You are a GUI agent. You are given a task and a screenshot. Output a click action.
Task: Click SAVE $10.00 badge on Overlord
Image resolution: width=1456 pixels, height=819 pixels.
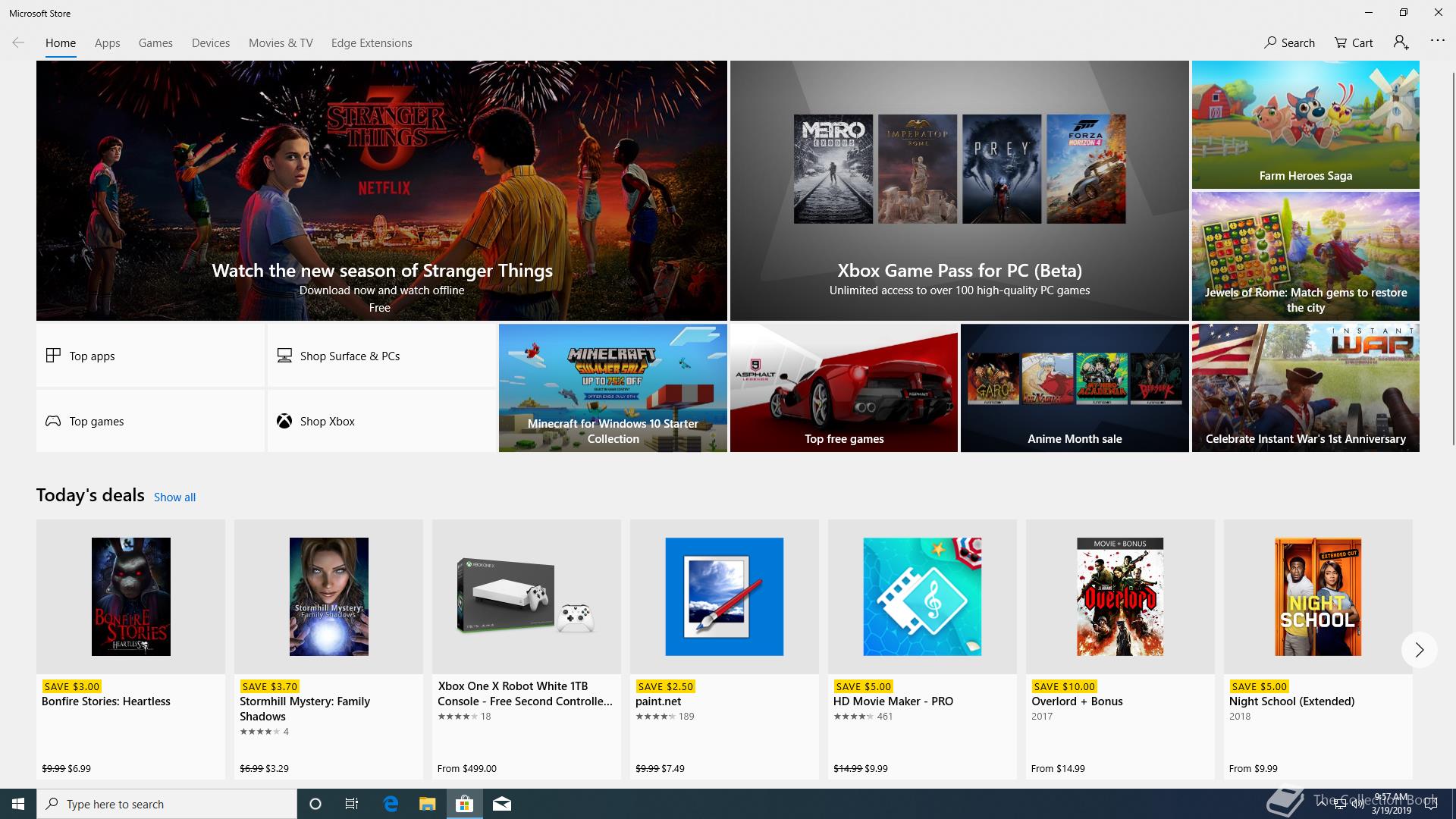[1063, 686]
